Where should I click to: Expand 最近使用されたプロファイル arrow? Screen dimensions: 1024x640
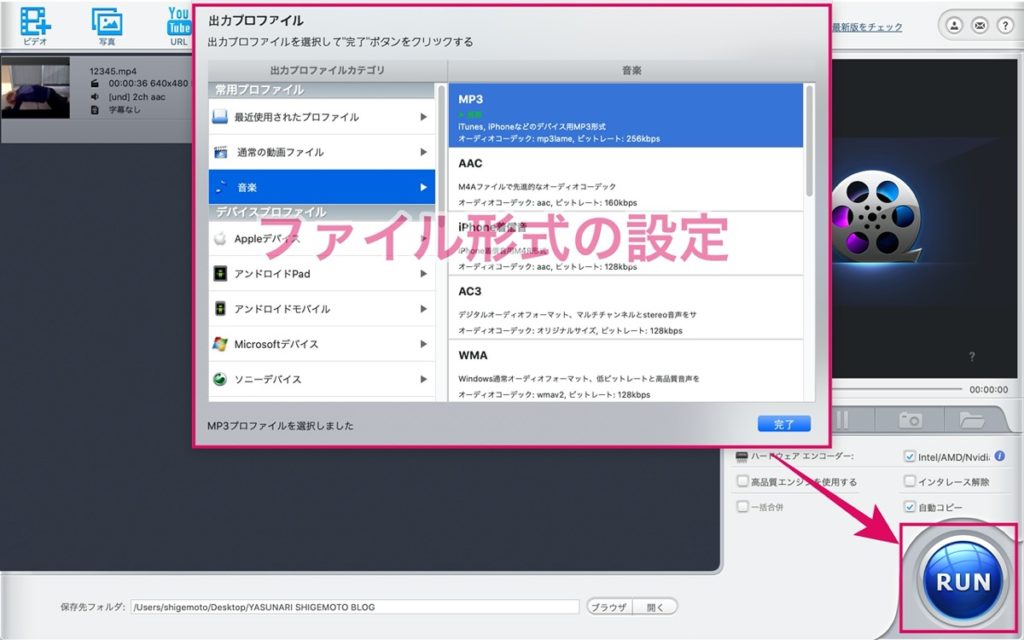[423, 117]
